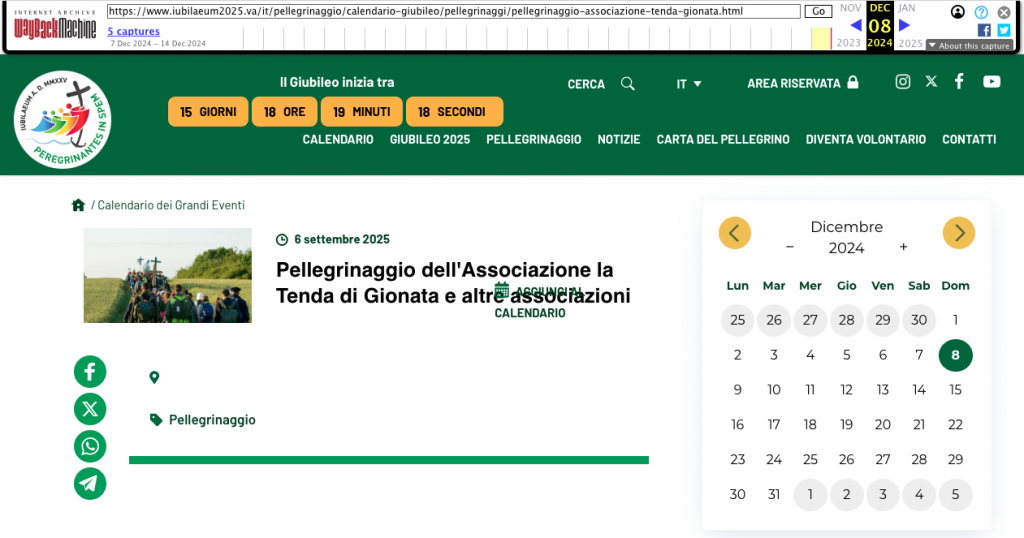Image resolution: width=1024 pixels, height=538 pixels.
Task: Open the YouTube icon in header
Action: click(x=991, y=82)
